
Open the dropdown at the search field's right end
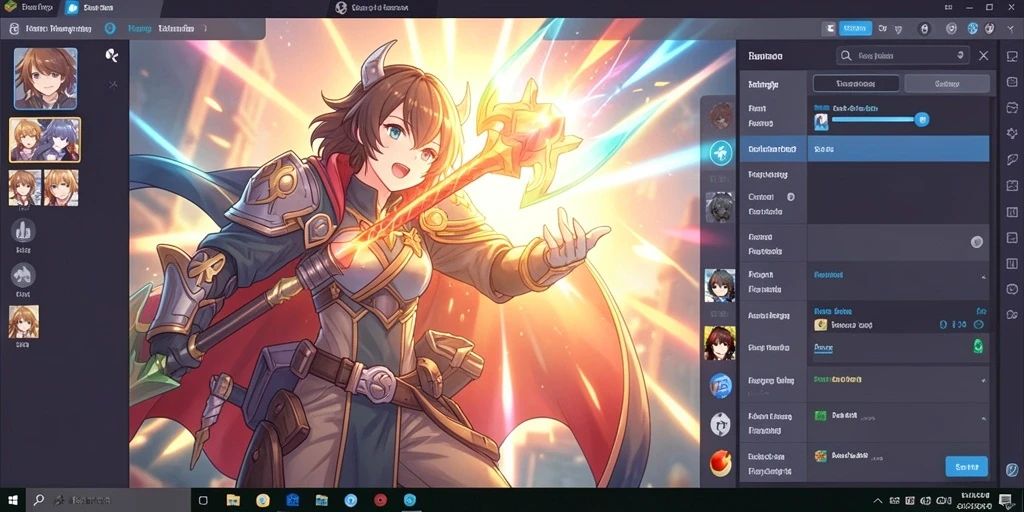pyautogui.click(x=960, y=56)
